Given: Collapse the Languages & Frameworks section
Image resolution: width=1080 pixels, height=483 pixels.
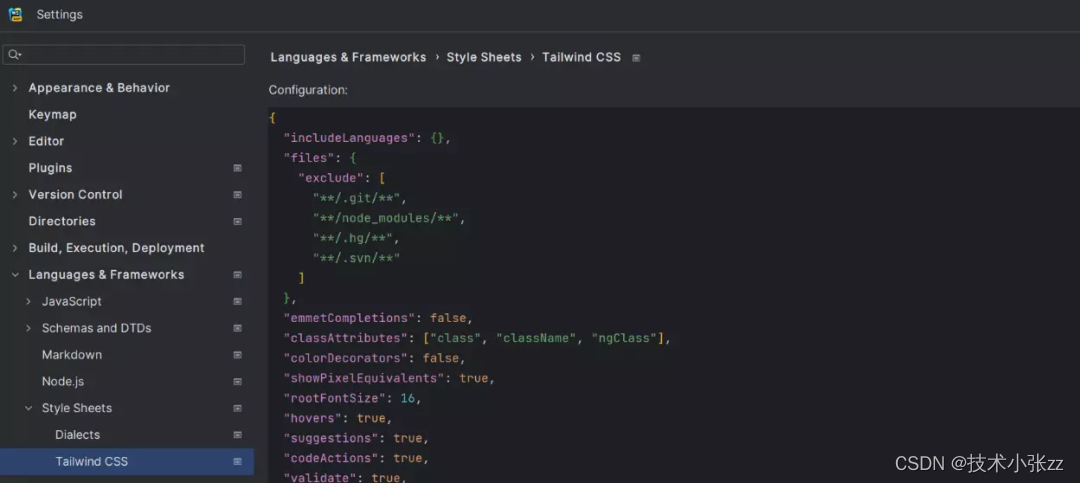Looking at the screenshot, I should click(x=15, y=275).
